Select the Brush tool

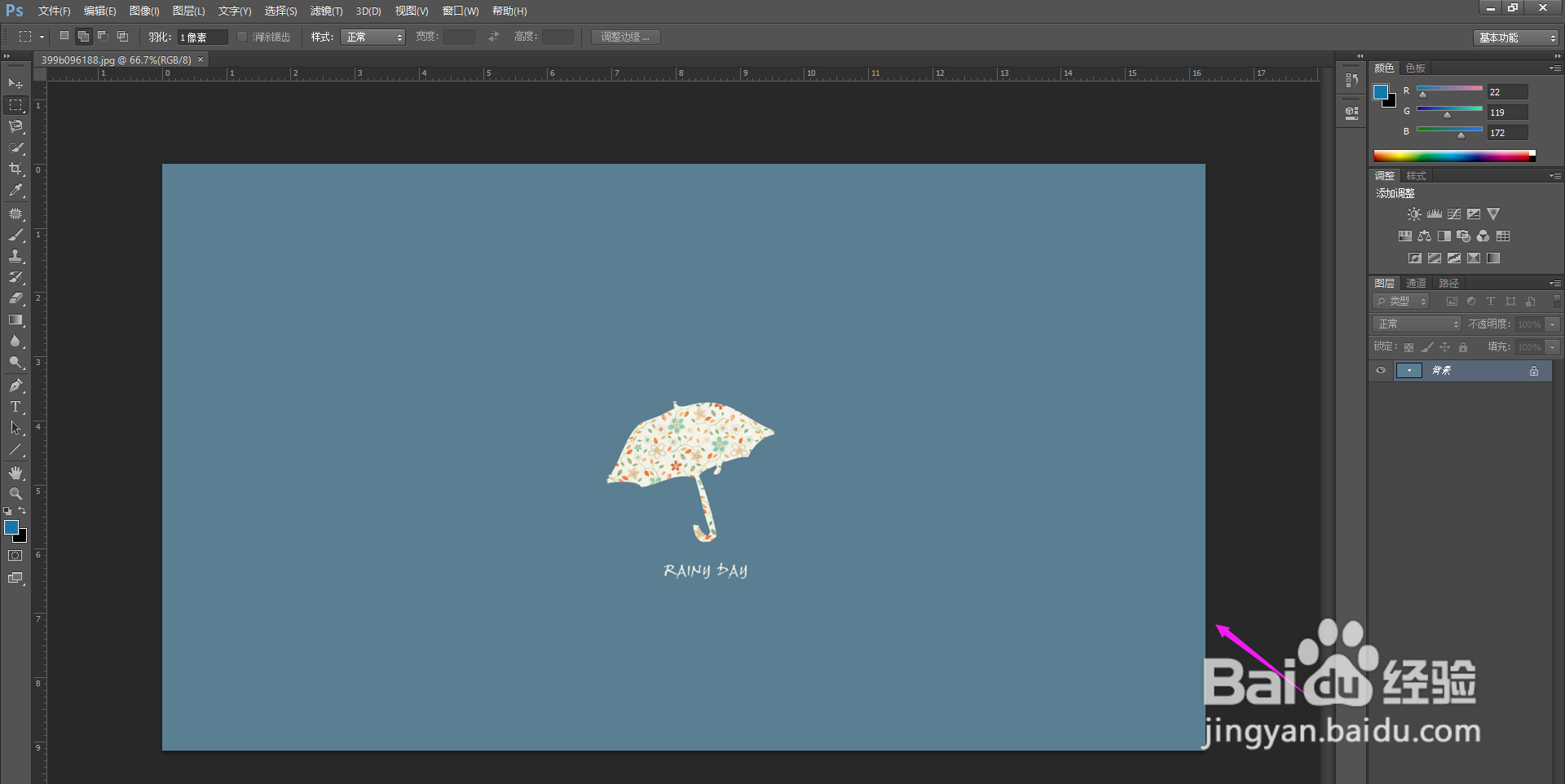tap(15, 235)
